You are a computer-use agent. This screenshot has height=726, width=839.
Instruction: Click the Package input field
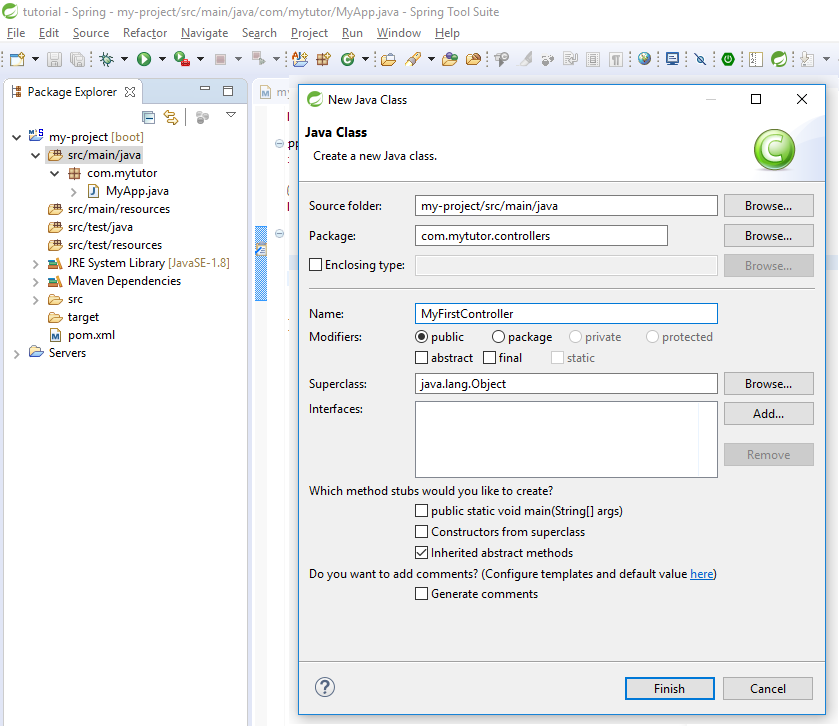pos(541,236)
